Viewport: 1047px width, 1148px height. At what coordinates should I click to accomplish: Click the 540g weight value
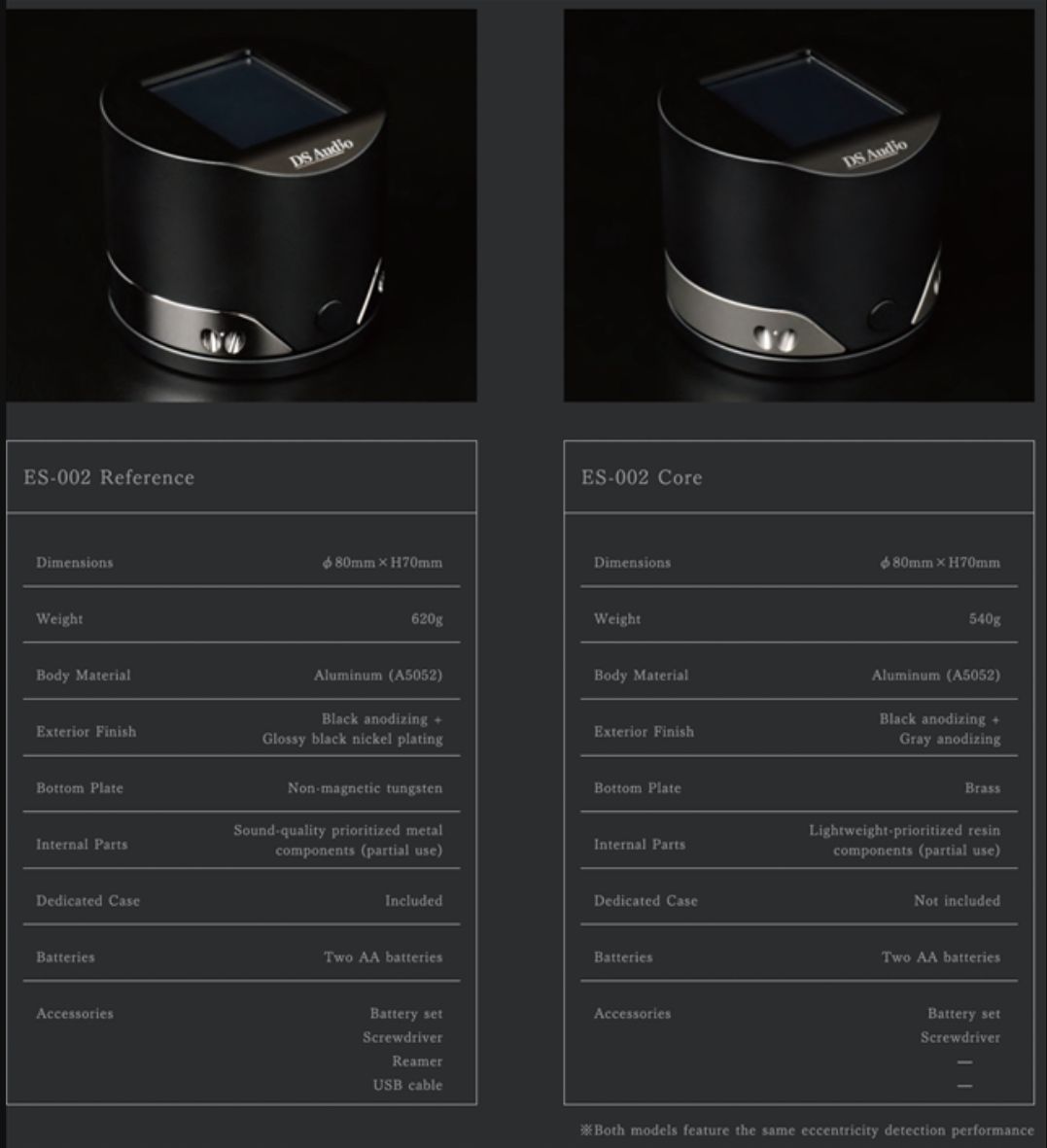[x=985, y=618]
